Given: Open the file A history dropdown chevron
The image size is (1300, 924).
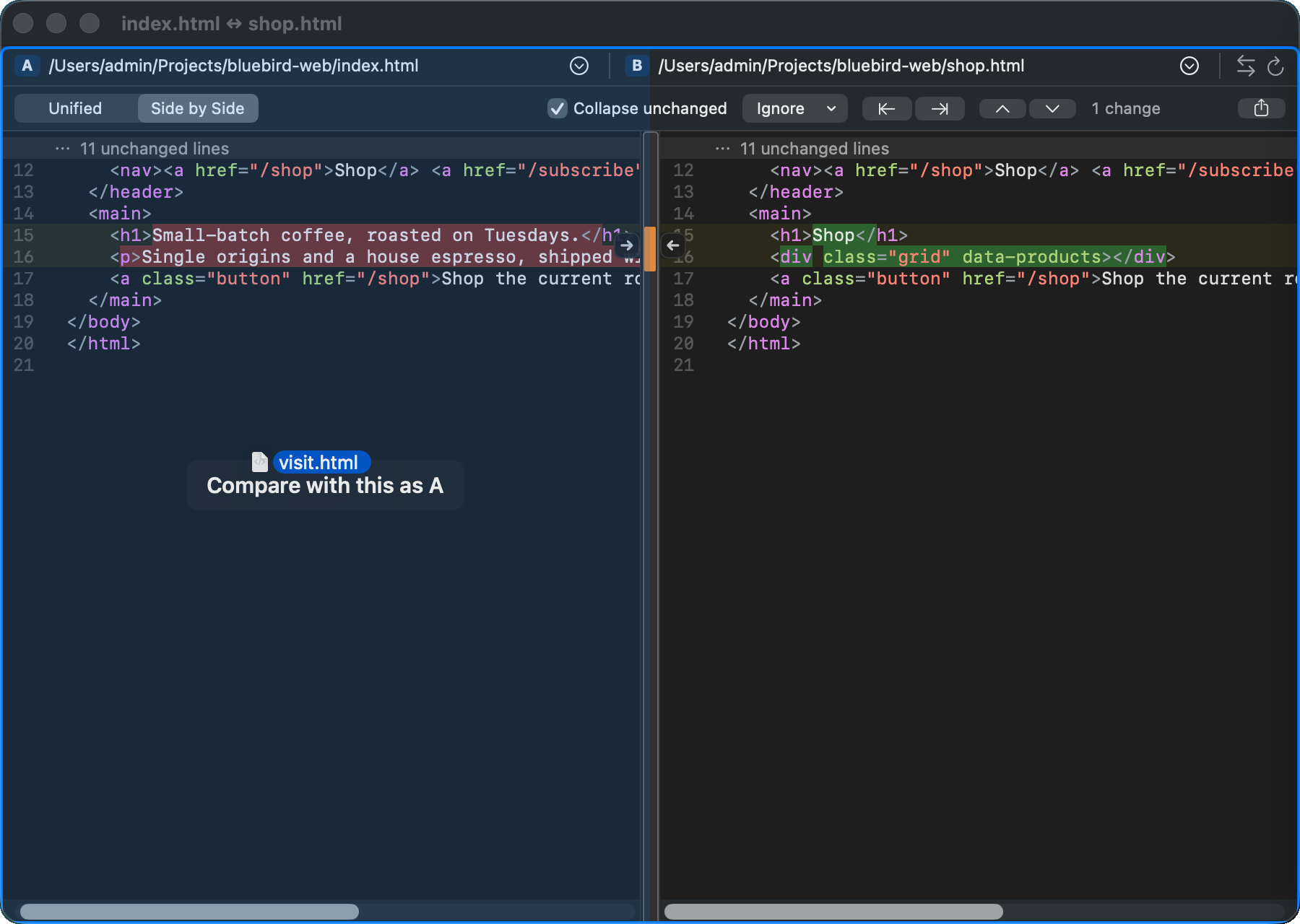Looking at the screenshot, I should pyautogui.click(x=579, y=66).
